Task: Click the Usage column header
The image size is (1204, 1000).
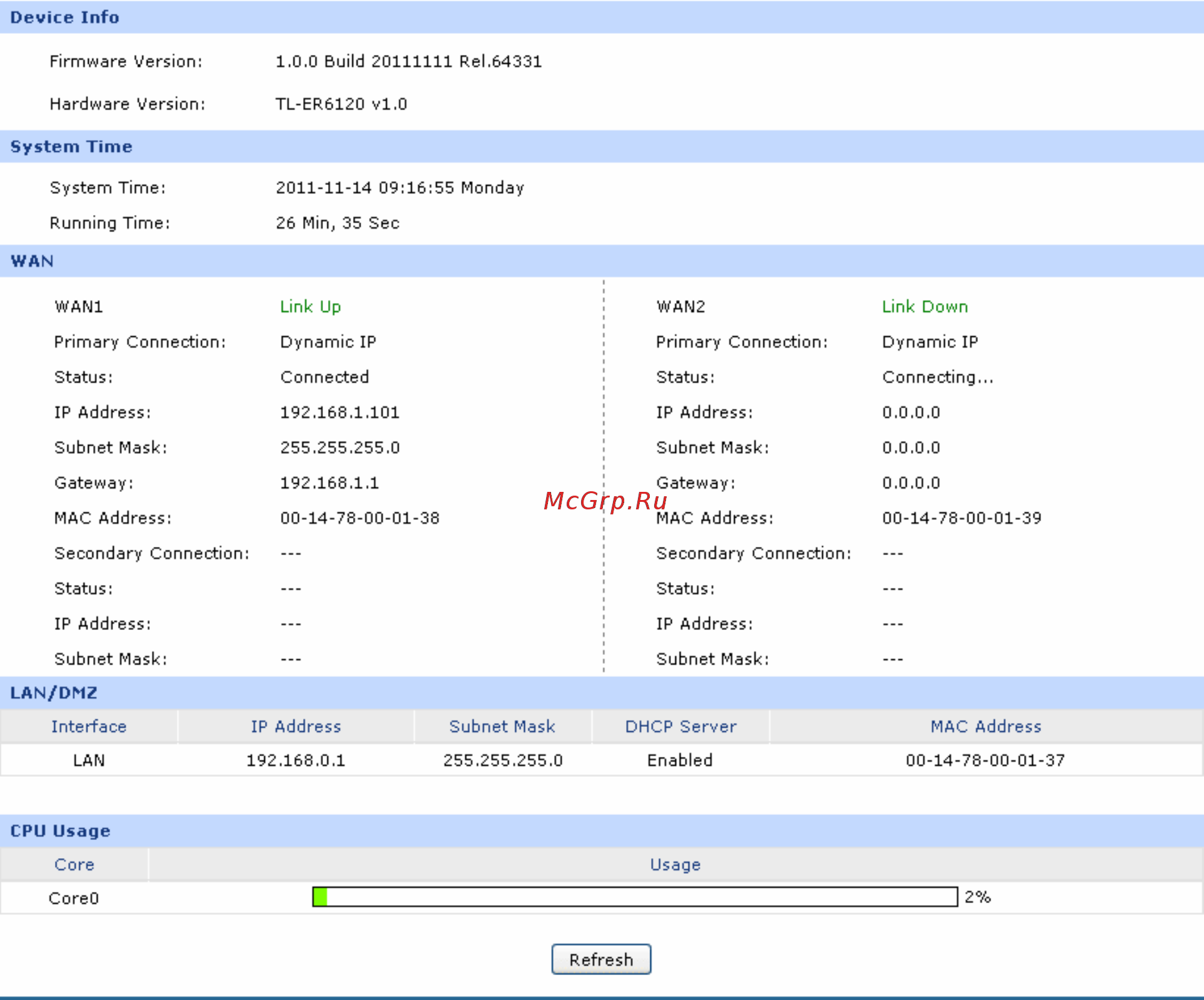Action: 675,864
